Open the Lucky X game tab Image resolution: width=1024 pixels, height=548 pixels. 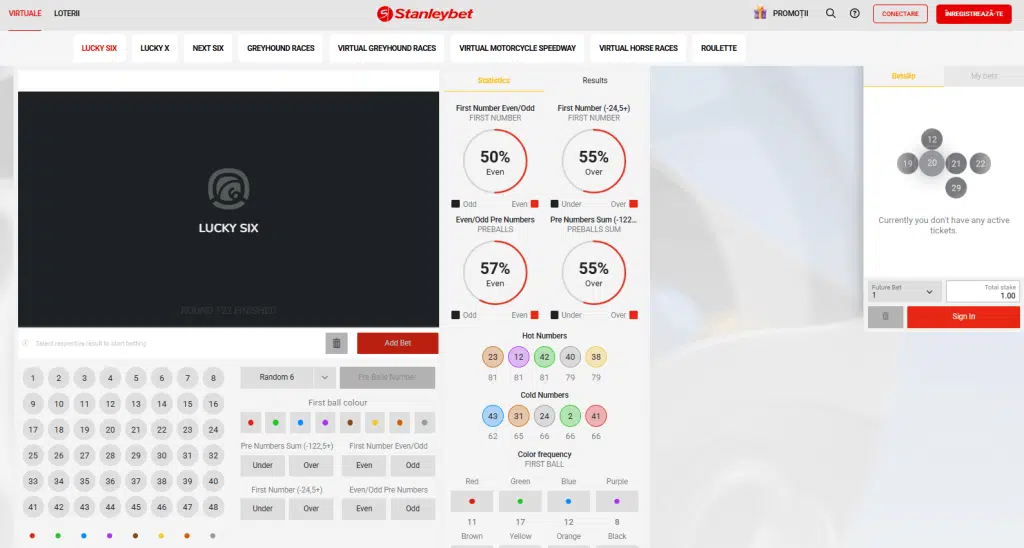click(155, 48)
